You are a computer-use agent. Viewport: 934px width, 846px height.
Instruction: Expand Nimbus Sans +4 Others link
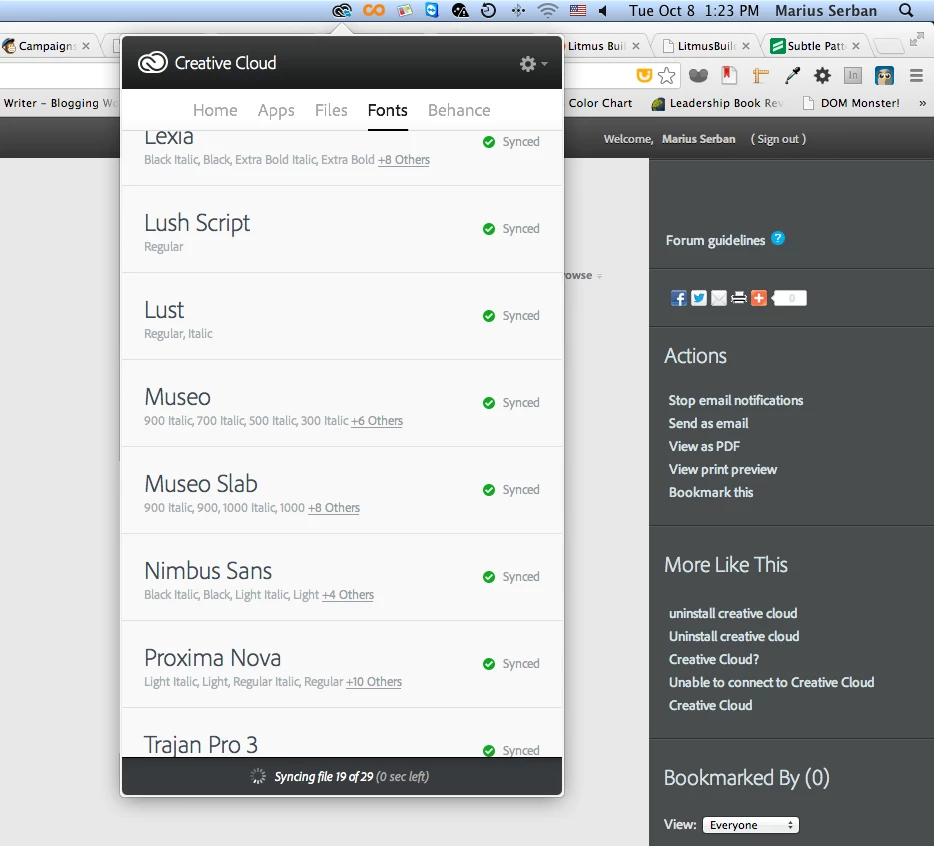click(x=348, y=595)
